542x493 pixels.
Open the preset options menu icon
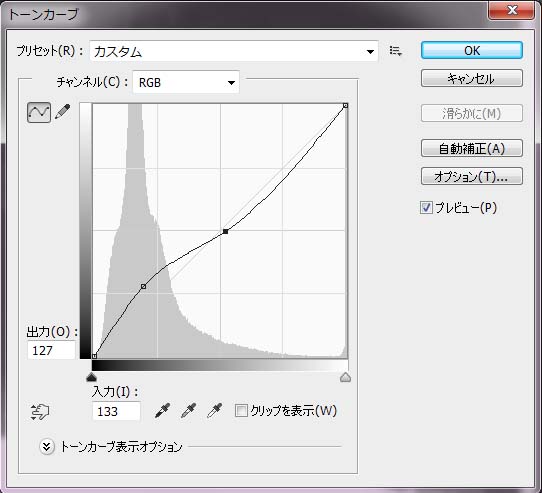(x=395, y=51)
